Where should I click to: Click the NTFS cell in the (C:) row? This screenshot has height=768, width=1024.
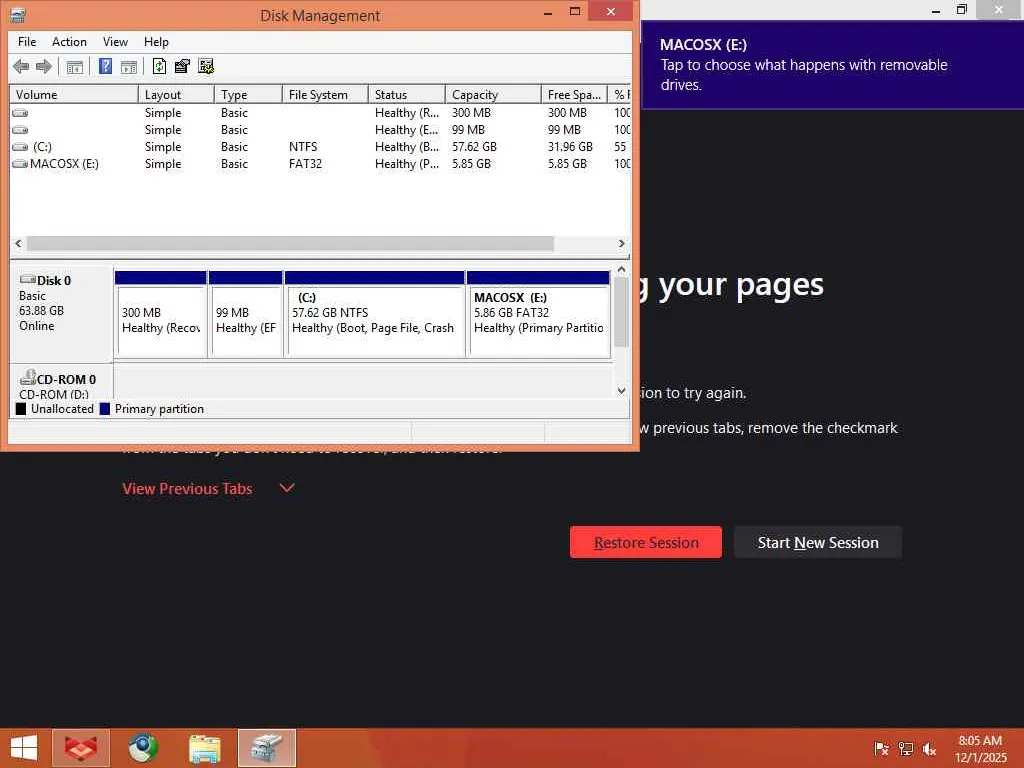tap(303, 146)
